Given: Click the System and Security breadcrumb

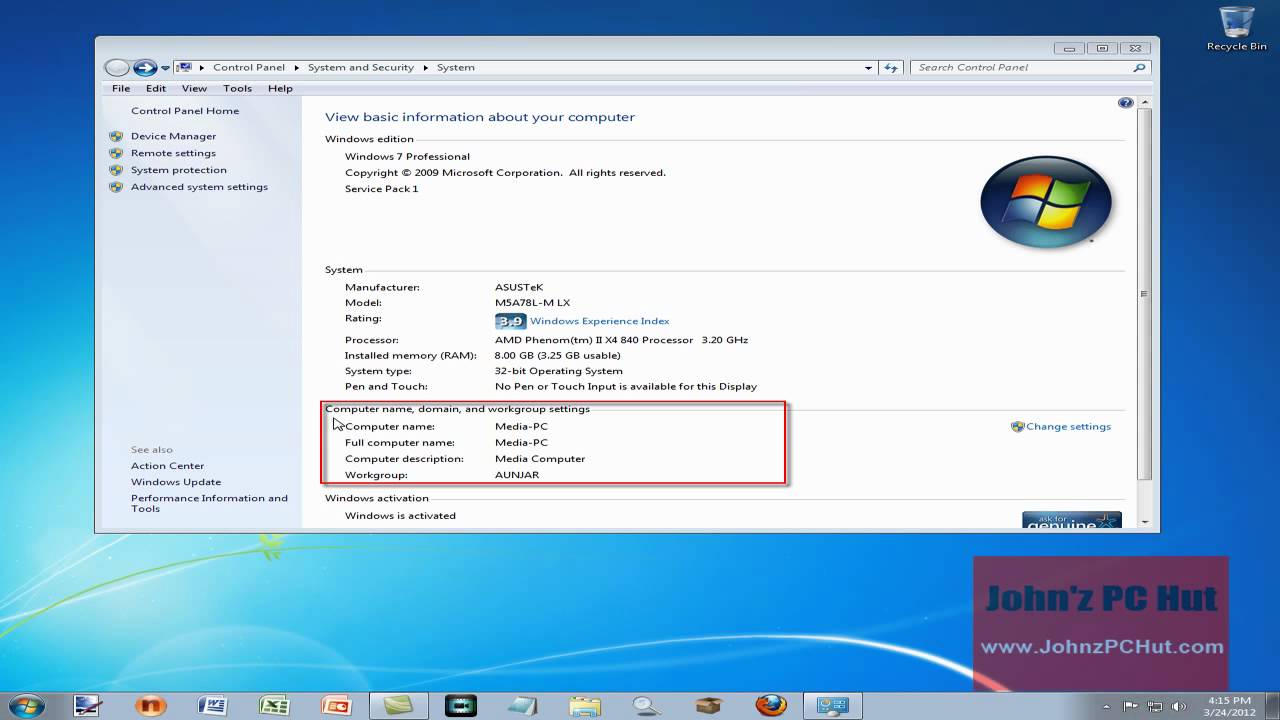Looking at the screenshot, I should pos(361,68).
